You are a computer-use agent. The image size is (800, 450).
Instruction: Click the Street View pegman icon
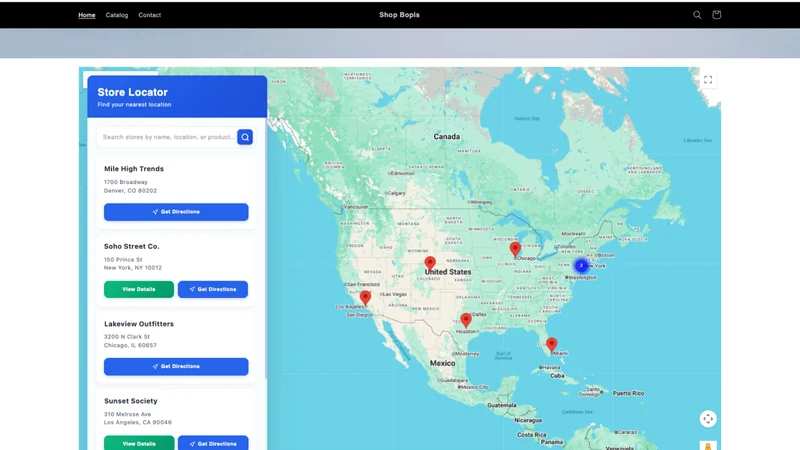tap(708, 446)
